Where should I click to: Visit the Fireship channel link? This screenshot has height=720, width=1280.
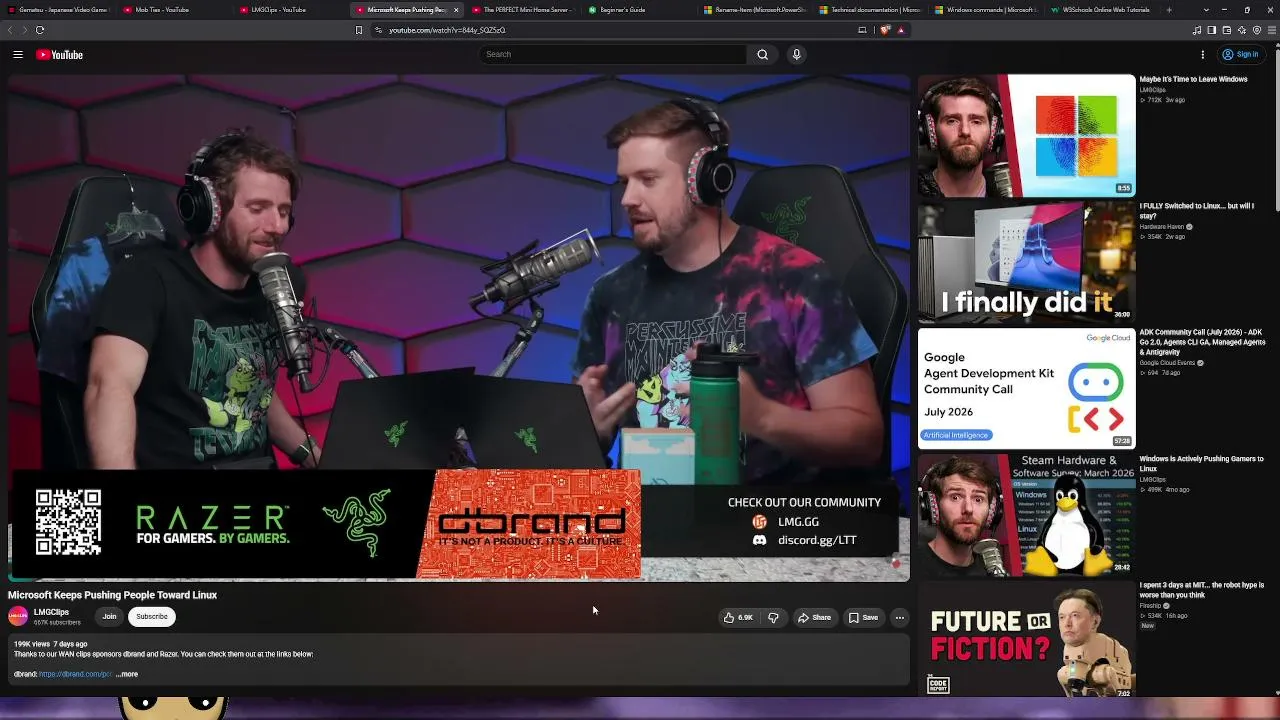[x=1150, y=605]
